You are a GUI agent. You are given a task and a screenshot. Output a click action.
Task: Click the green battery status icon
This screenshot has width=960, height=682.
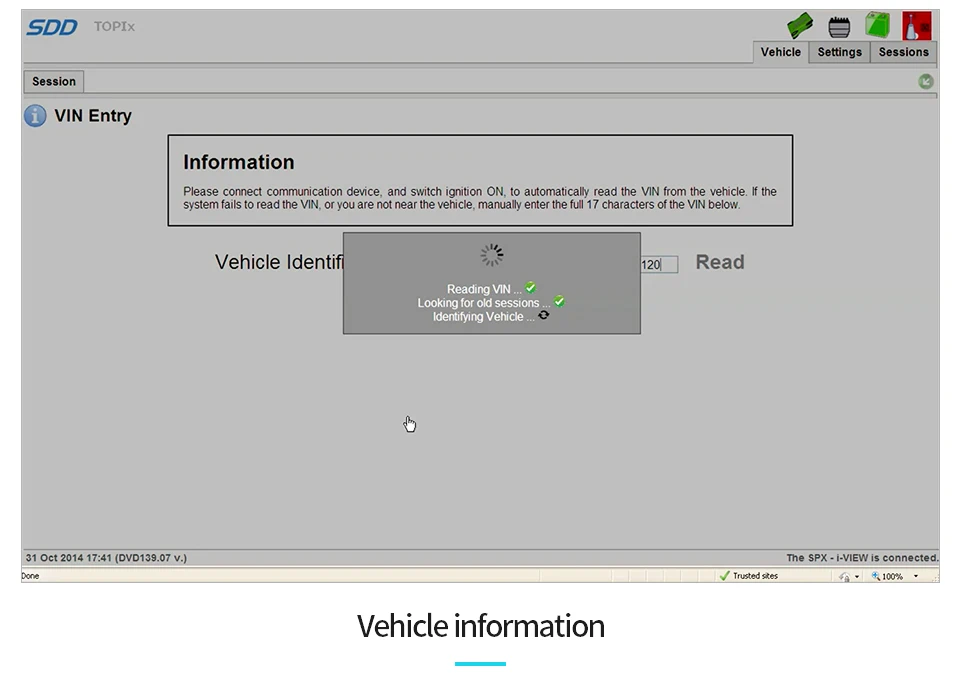click(x=877, y=25)
